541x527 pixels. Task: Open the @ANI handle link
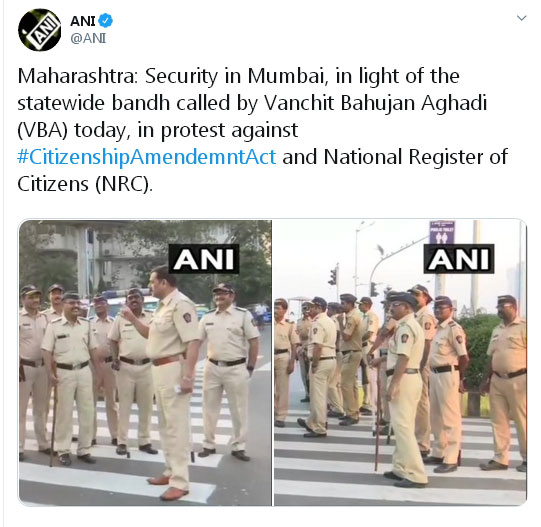pyautogui.click(x=88, y=38)
